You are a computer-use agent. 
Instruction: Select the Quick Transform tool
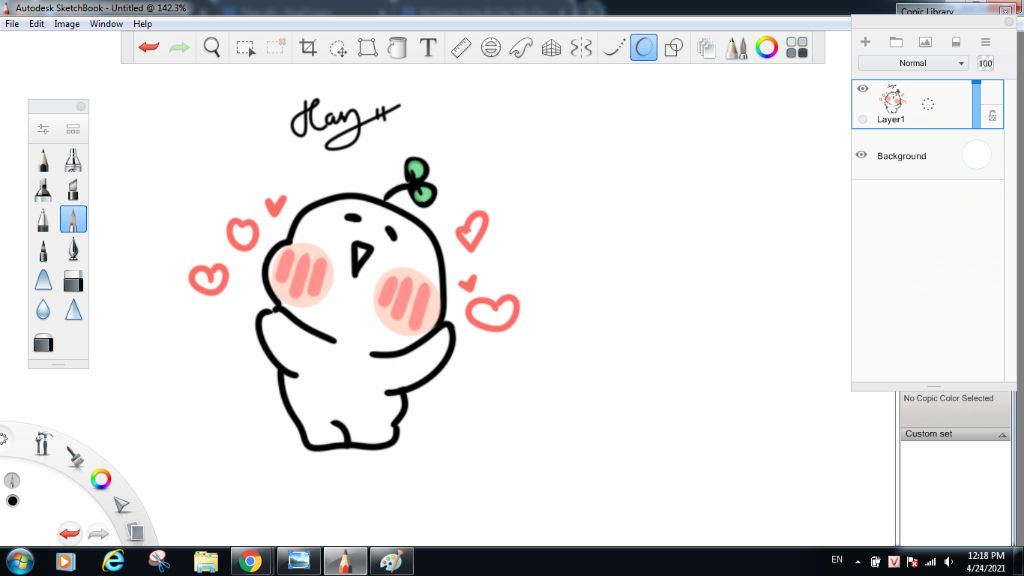point(338,48)
